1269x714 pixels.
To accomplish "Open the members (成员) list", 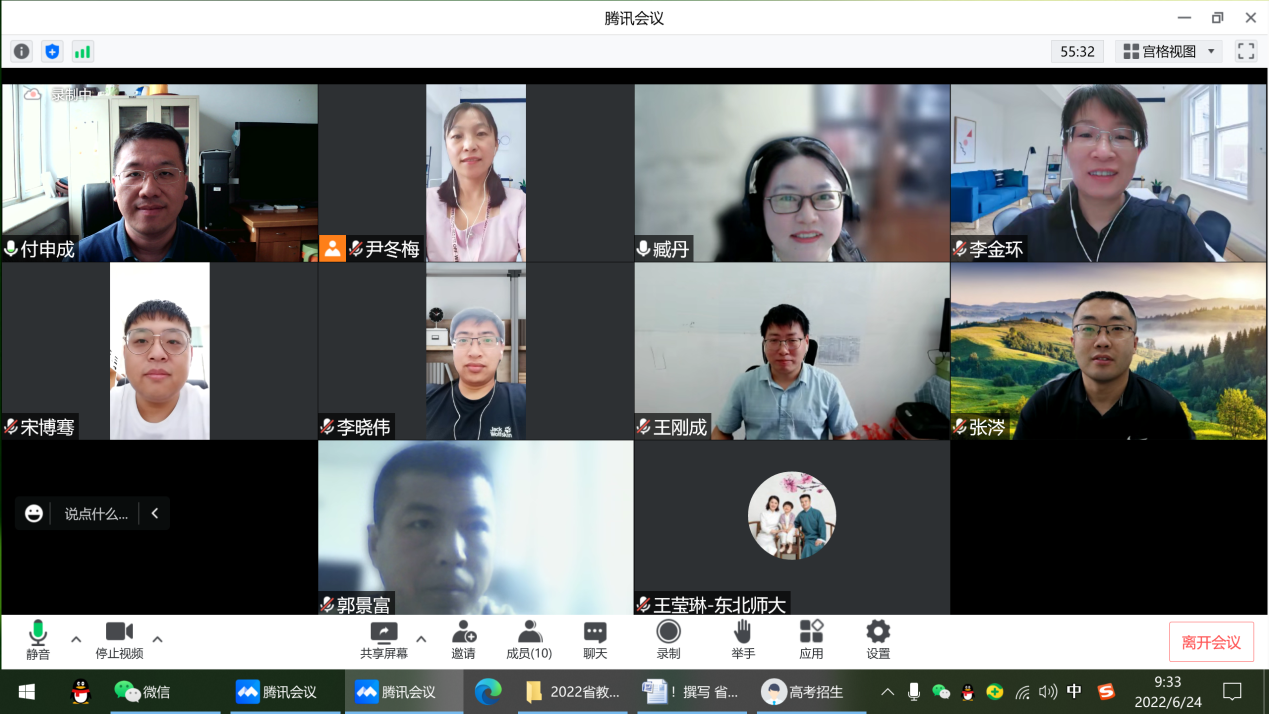I will coord(529,640).
